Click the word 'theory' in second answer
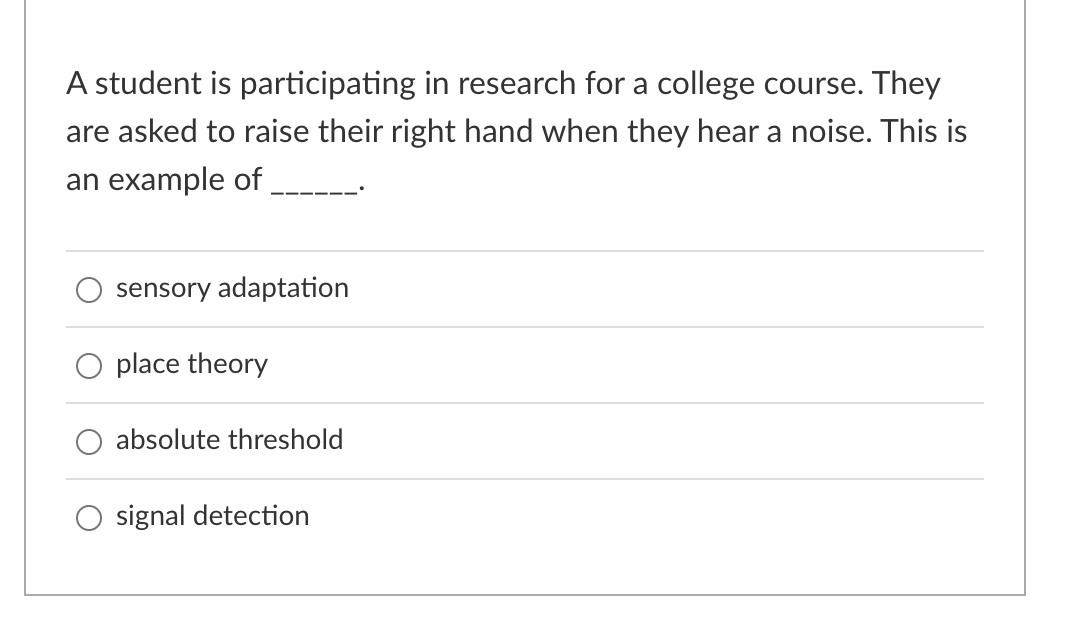Image resolution: width=1090 pixels, height=632 pixels. pyautogui.click(x=227, y=364)
